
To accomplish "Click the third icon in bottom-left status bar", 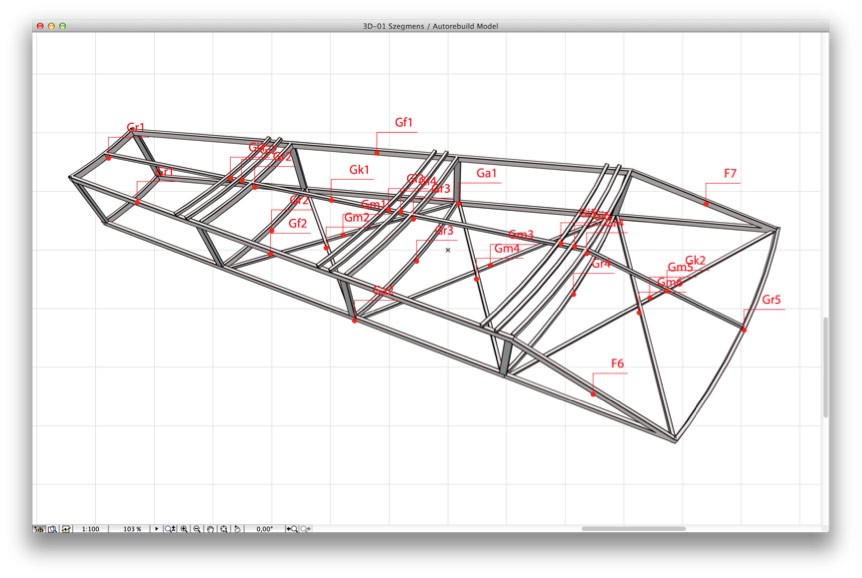I will coord(66,529).
